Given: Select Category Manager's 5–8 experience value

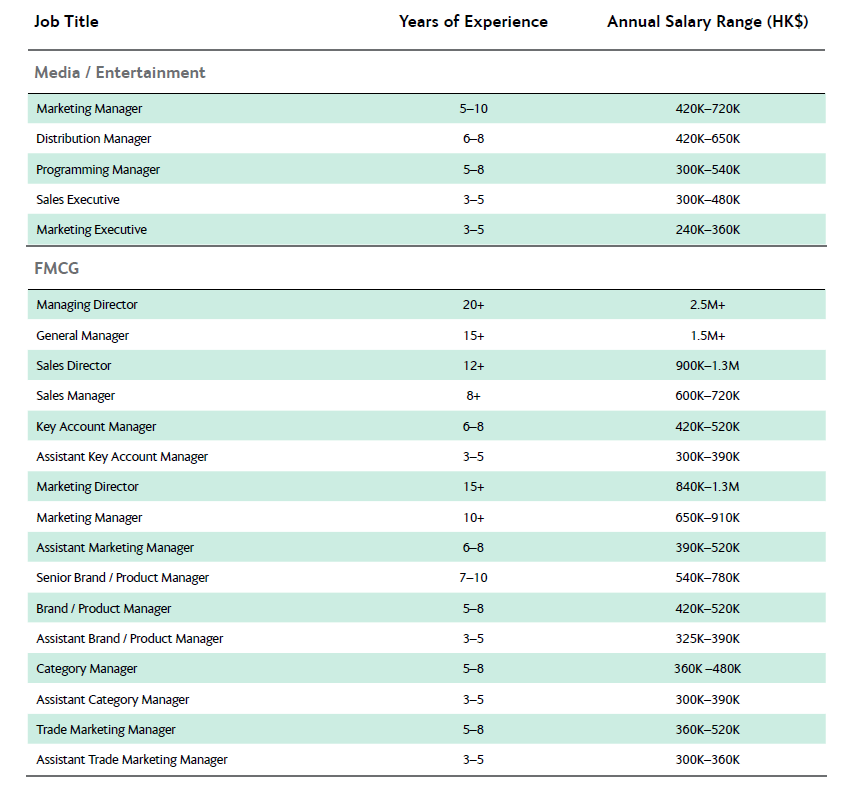Looking at the screenshot, I should pyautogui.click(x=473, y=669).
